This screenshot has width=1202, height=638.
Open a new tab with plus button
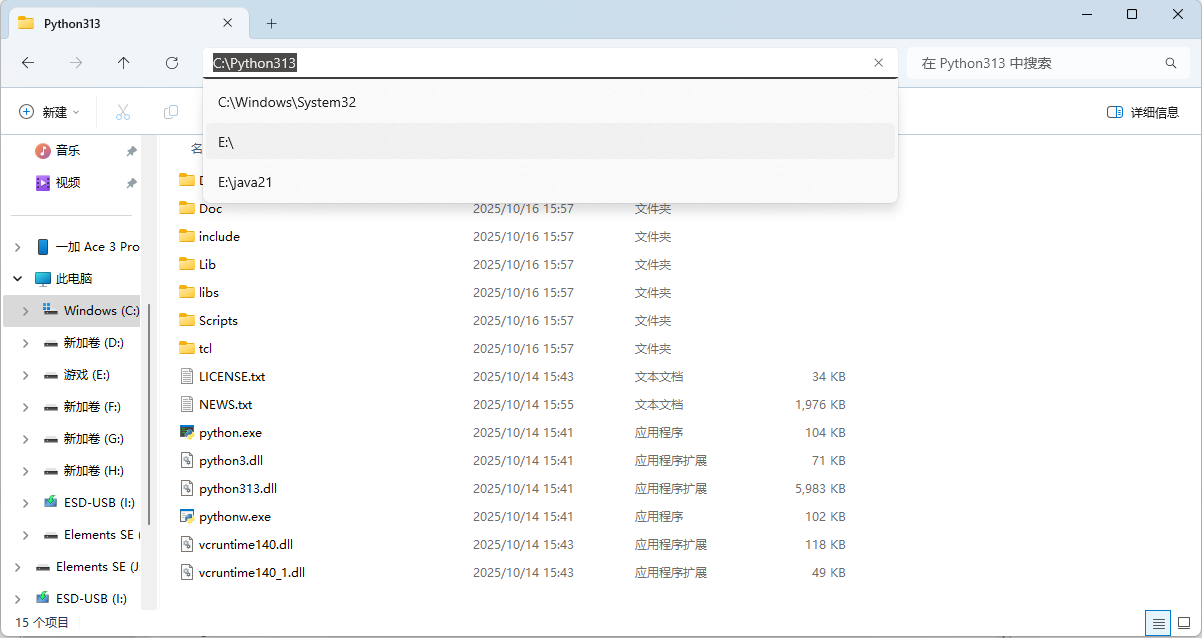point(271,23)
